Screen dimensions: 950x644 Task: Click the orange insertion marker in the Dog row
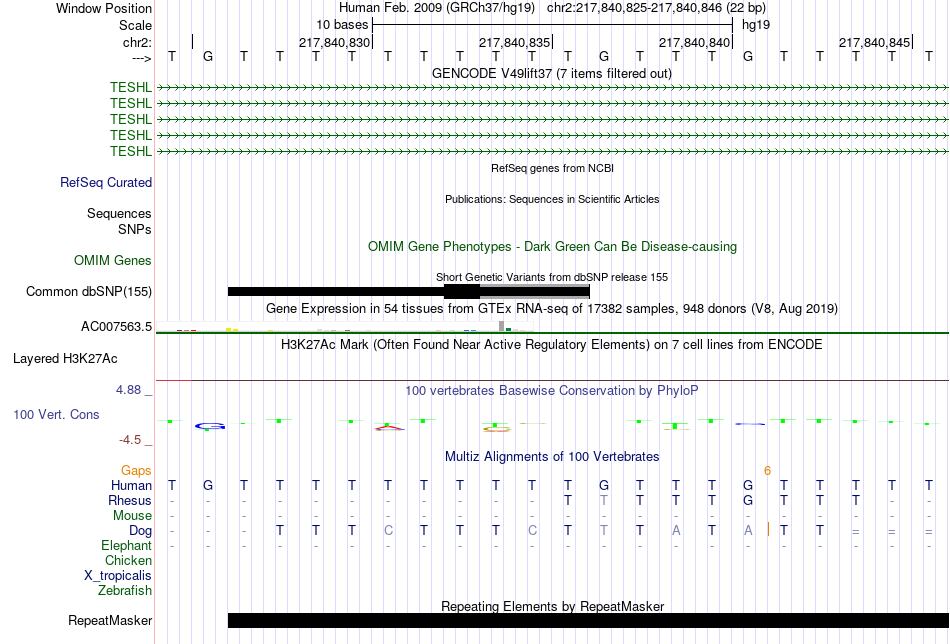768,529
